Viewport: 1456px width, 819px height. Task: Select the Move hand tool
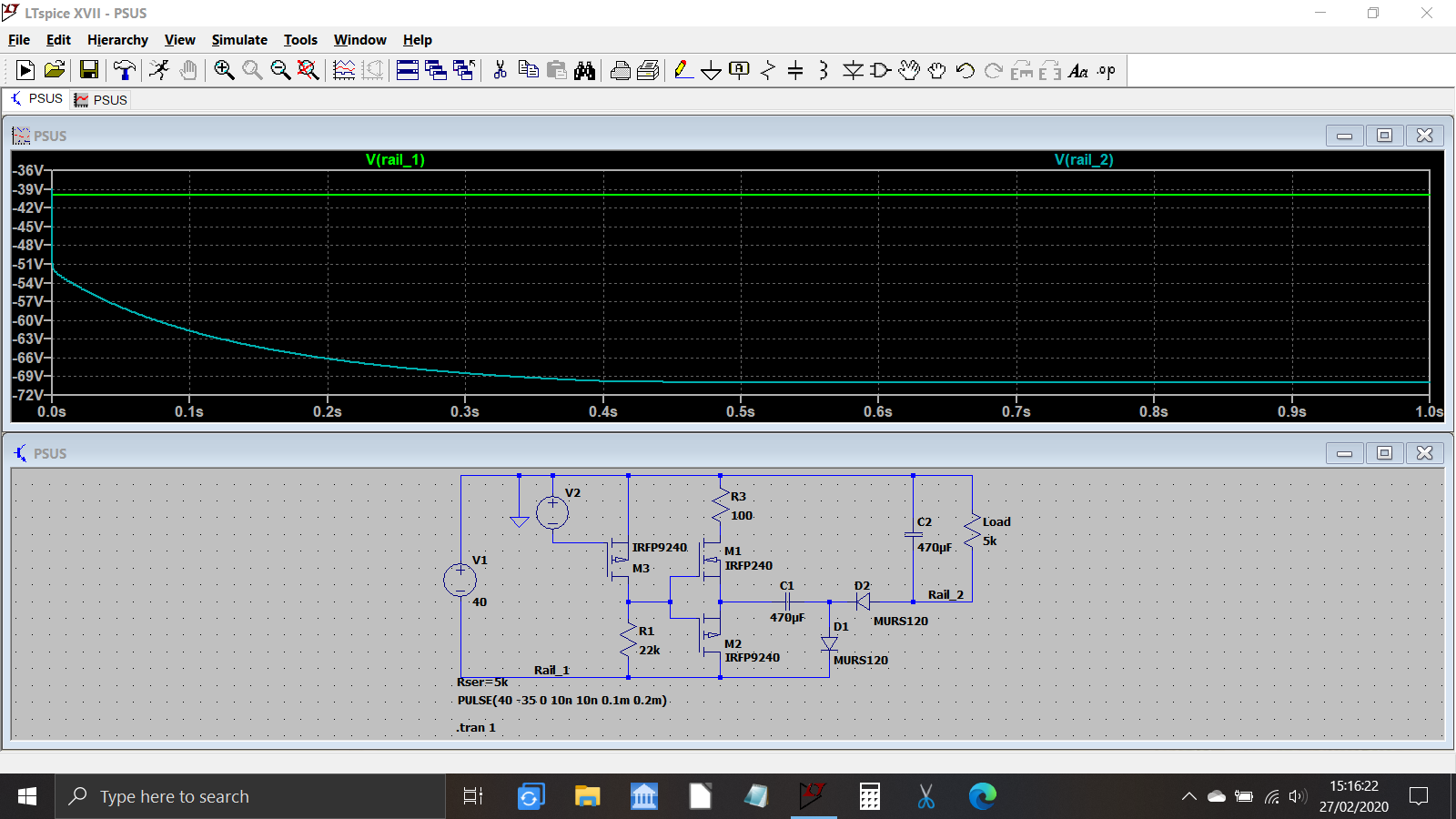909,70
